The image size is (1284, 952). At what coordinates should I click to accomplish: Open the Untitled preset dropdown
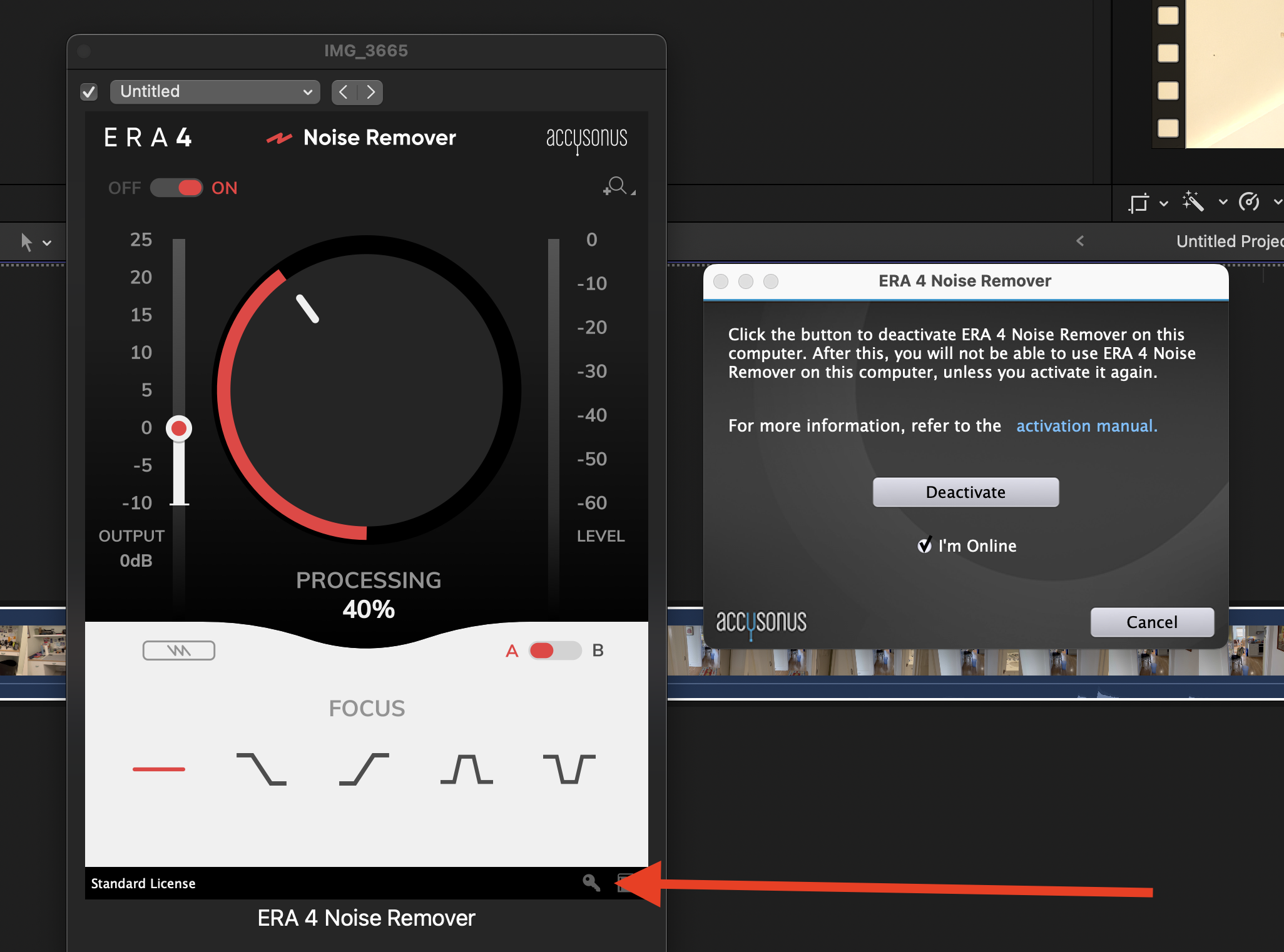point(215,91)
